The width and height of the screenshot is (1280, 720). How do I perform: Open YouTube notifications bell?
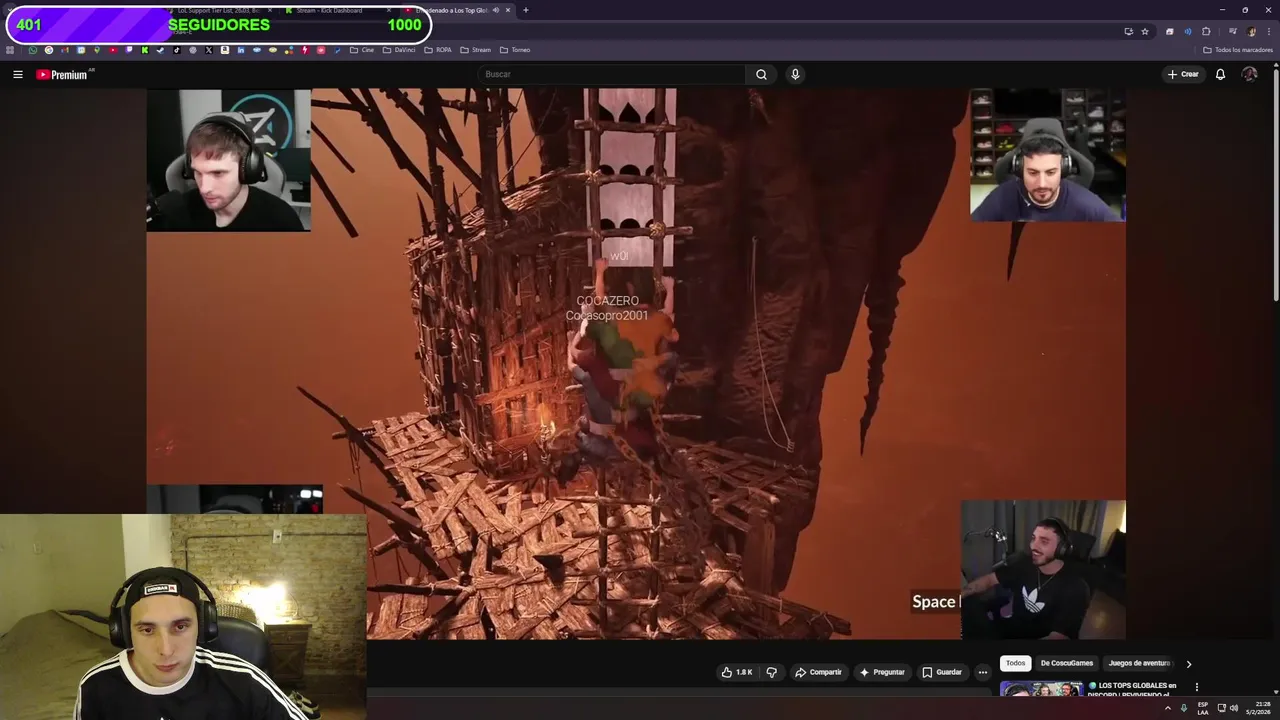click(x=1220, y=74)
